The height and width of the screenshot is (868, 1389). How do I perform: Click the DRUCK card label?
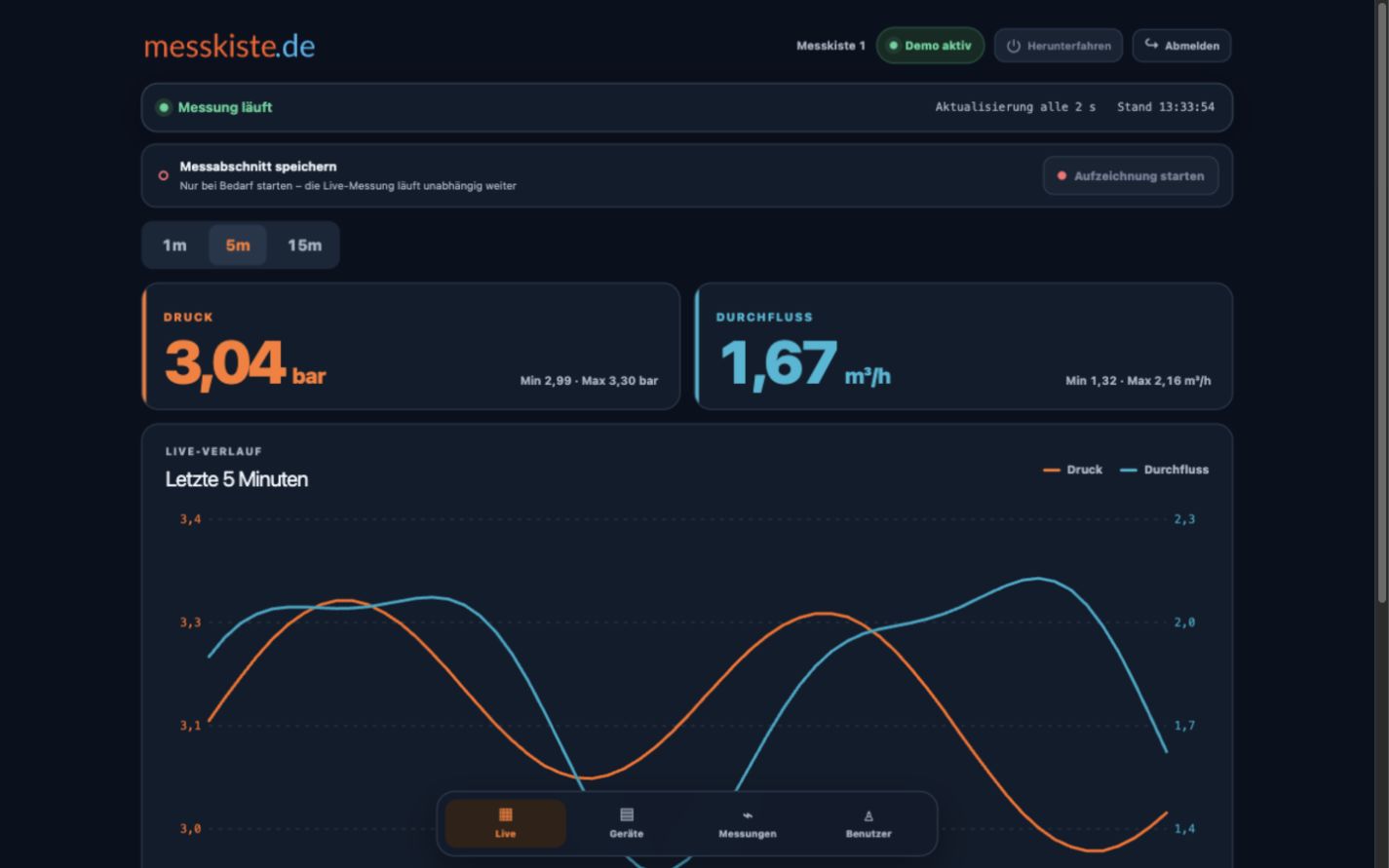188,318
